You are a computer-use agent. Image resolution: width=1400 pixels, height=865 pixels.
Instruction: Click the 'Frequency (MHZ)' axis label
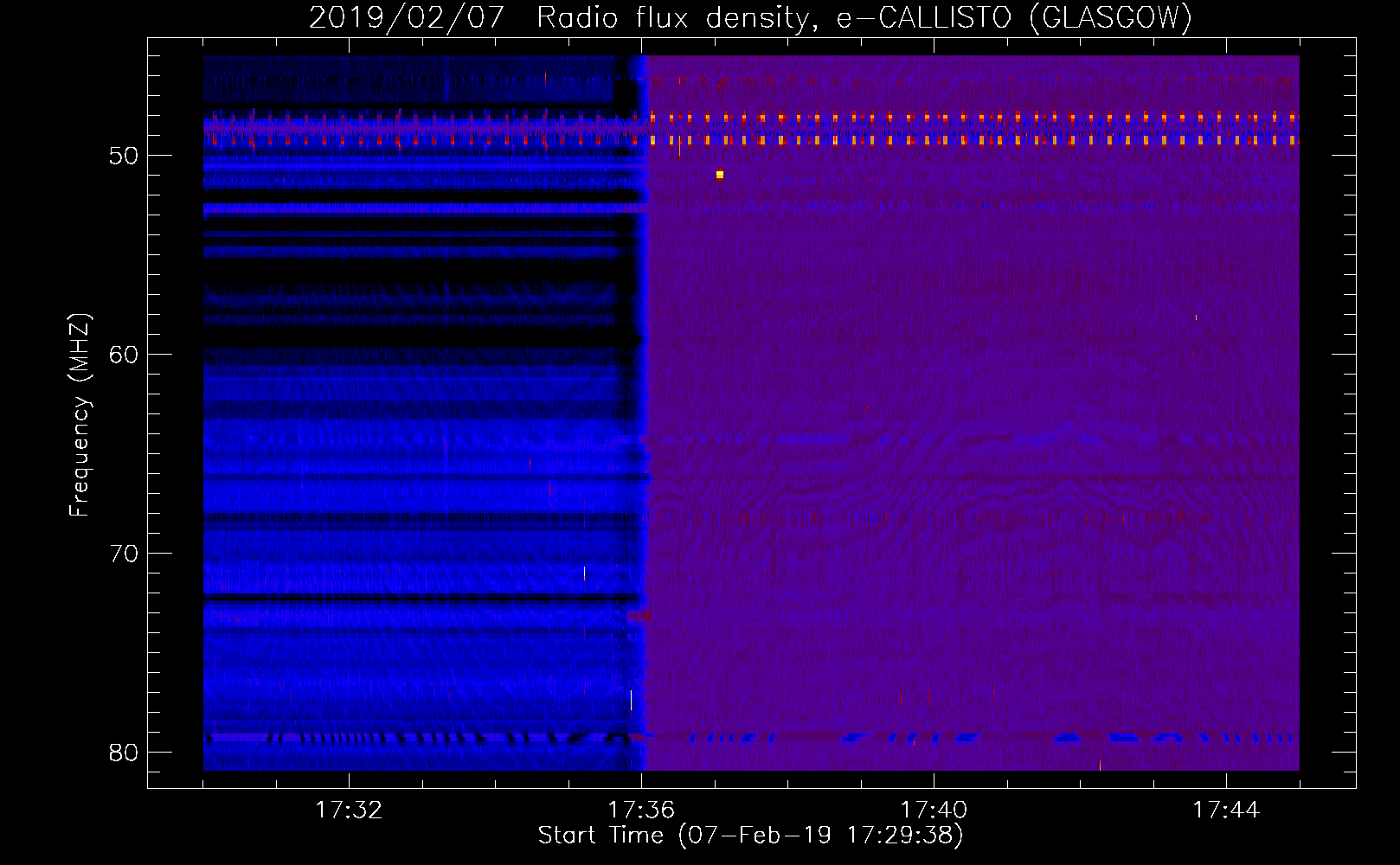pyautogui.click(x=80, y=415)
